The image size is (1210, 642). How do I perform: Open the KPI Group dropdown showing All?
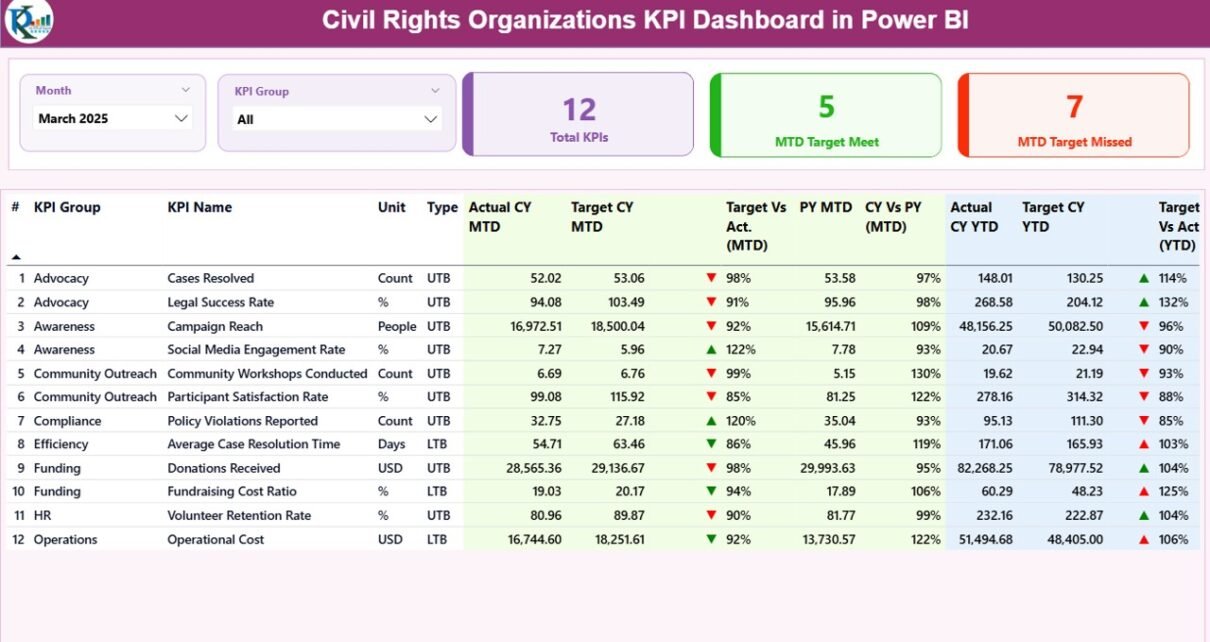pyautogui.click(x=336, y=119)
